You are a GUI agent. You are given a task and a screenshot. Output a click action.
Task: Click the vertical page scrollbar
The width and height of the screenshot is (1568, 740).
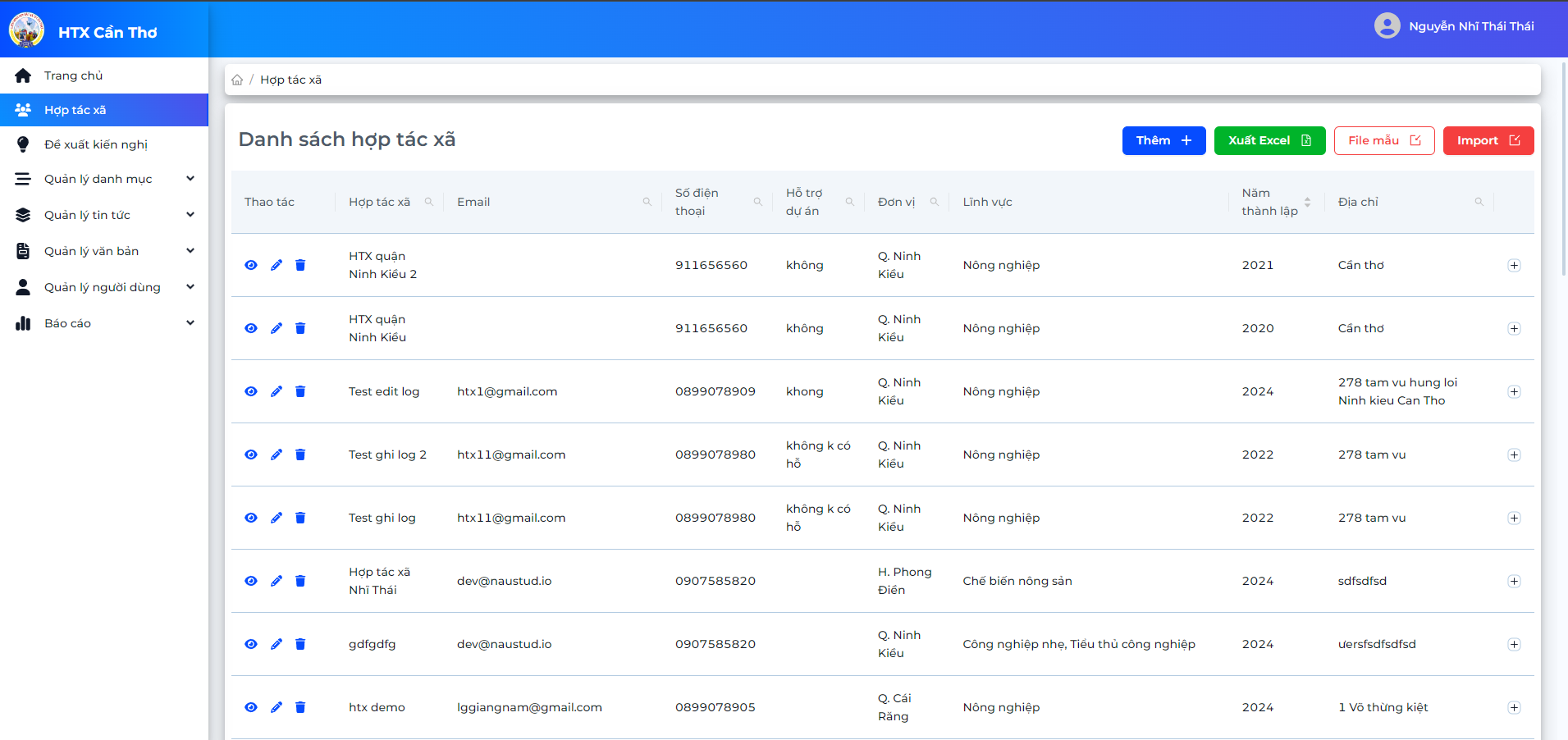click(x=1564, y=168)
